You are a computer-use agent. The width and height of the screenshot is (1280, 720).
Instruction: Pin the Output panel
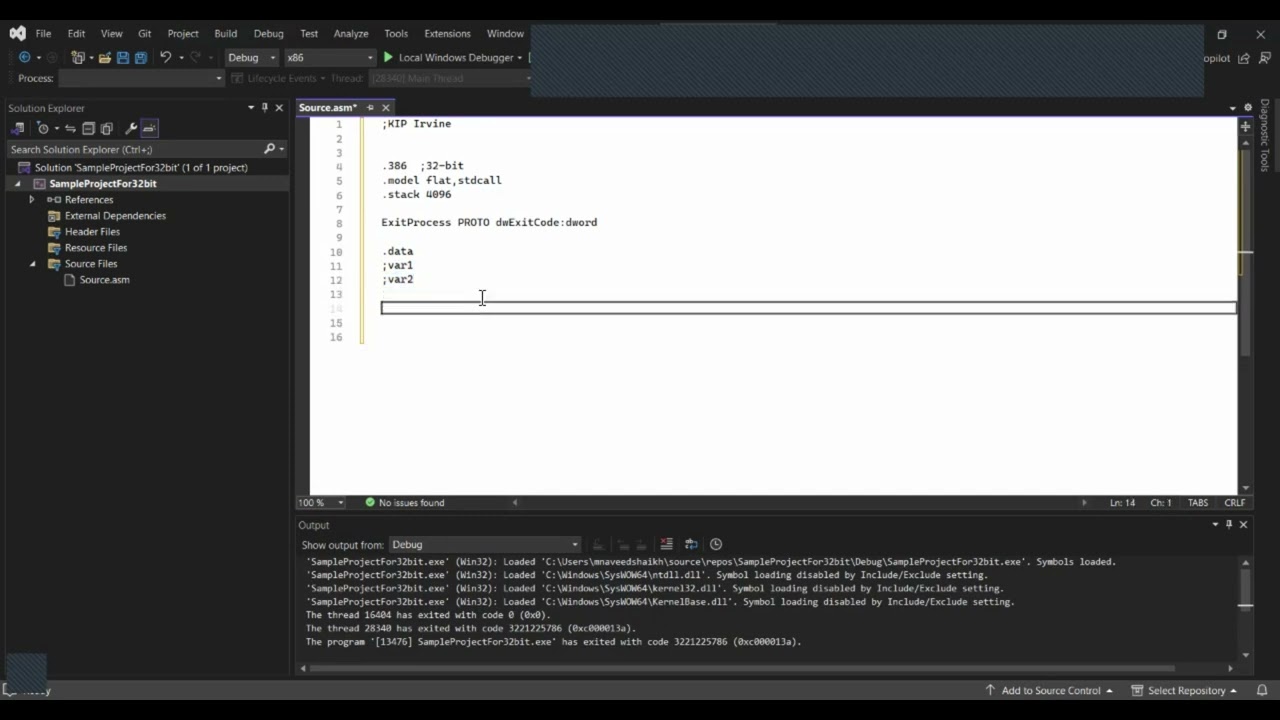click(1229, 524)
